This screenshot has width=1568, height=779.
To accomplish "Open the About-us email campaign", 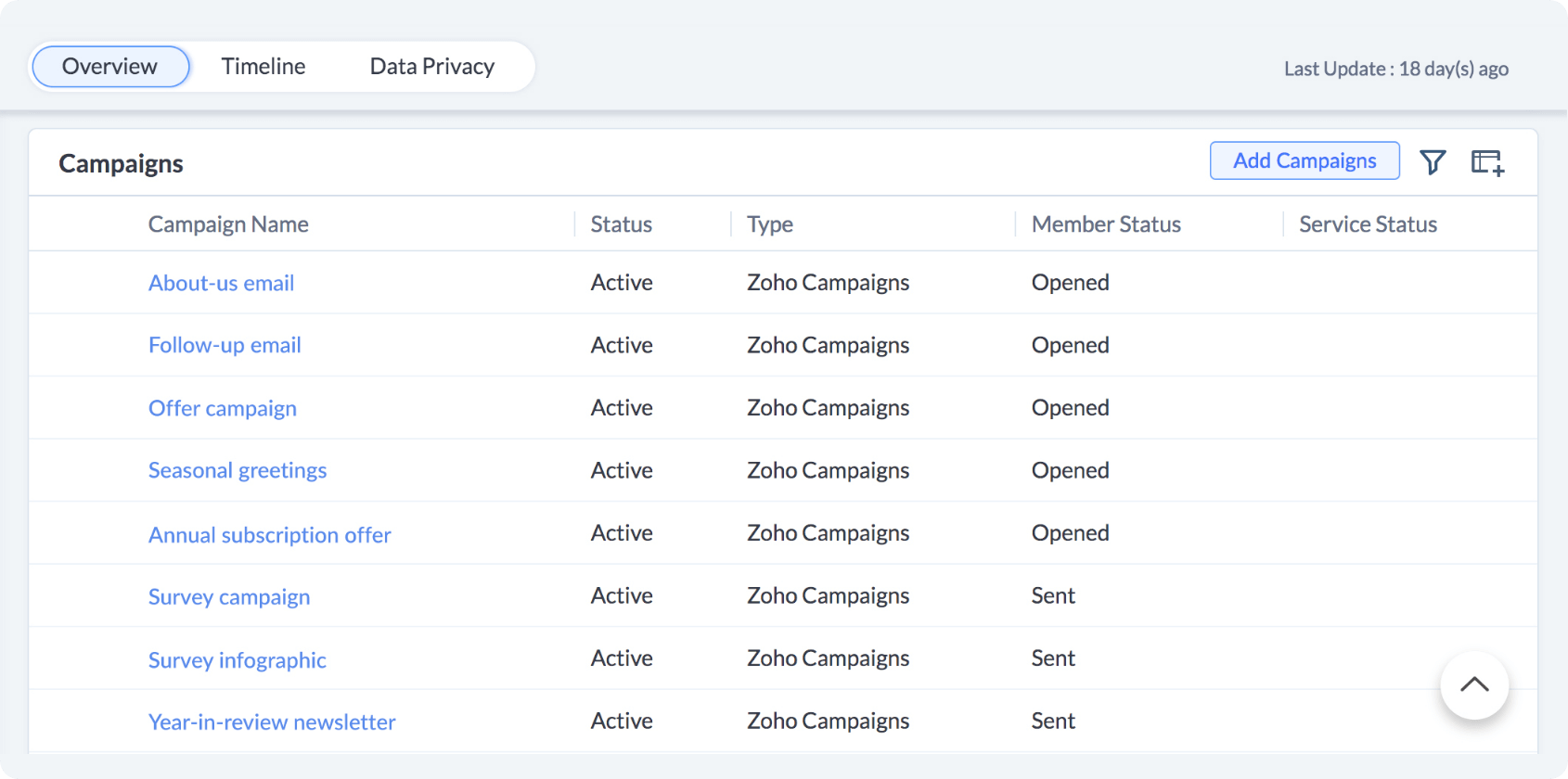I will [x=221, y=283].
